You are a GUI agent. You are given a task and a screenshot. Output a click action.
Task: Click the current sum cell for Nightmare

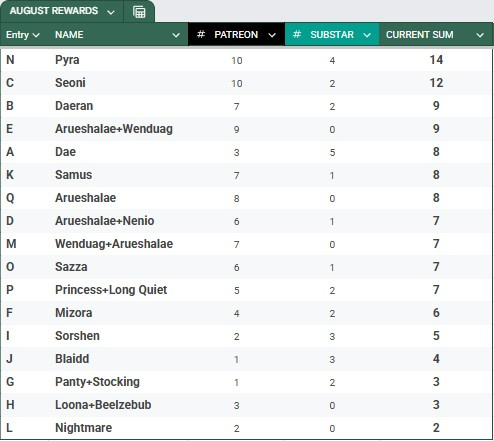[x=436, y=428]
